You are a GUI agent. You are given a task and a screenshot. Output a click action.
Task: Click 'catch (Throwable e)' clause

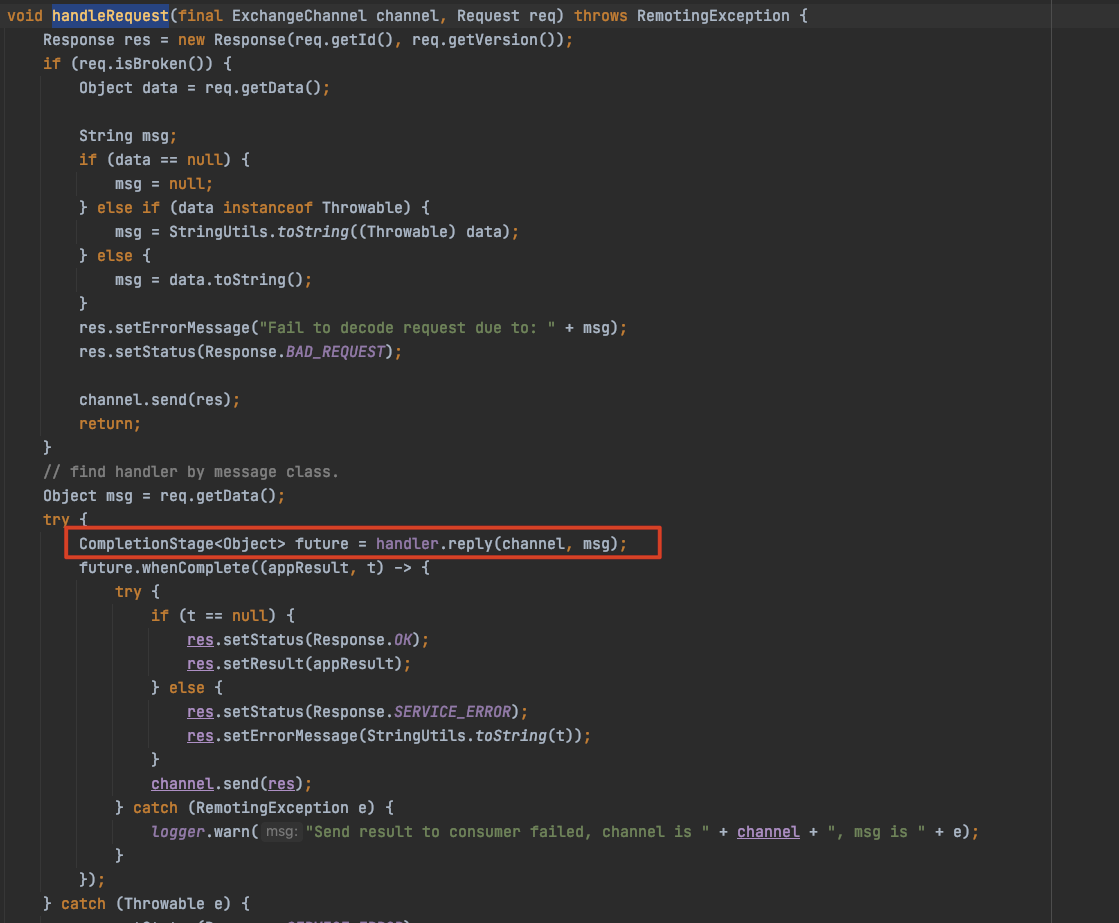146,904
